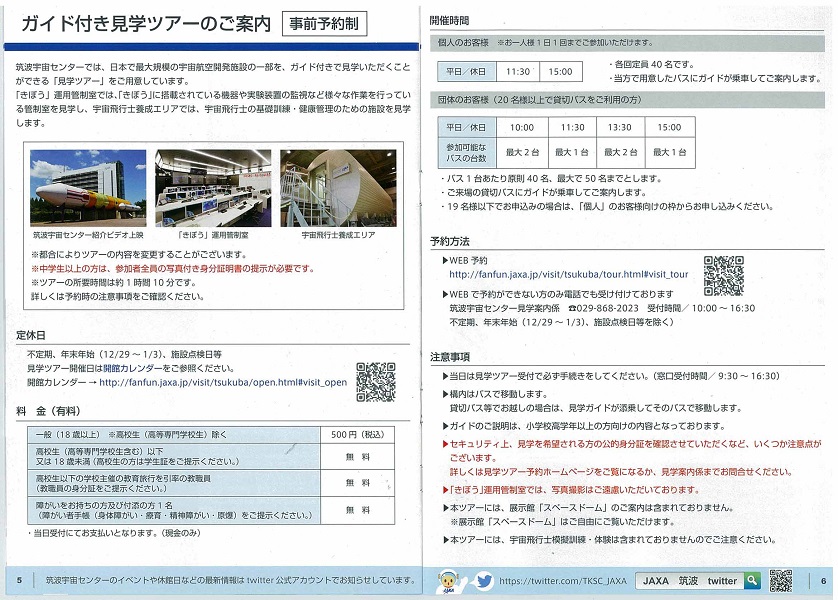Click the QR code beside the WEB予約 tour URL
The height and width of the screenshot is (600, 838).
pos(724,276)
